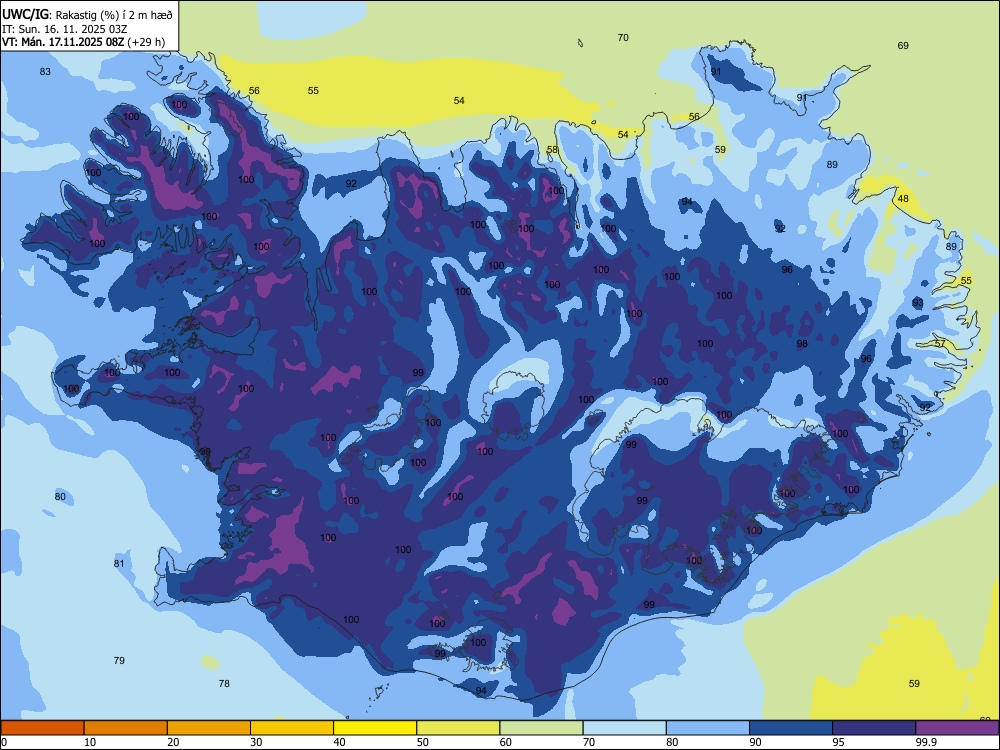Select the legend tick label 40

[x=339, y=742]
